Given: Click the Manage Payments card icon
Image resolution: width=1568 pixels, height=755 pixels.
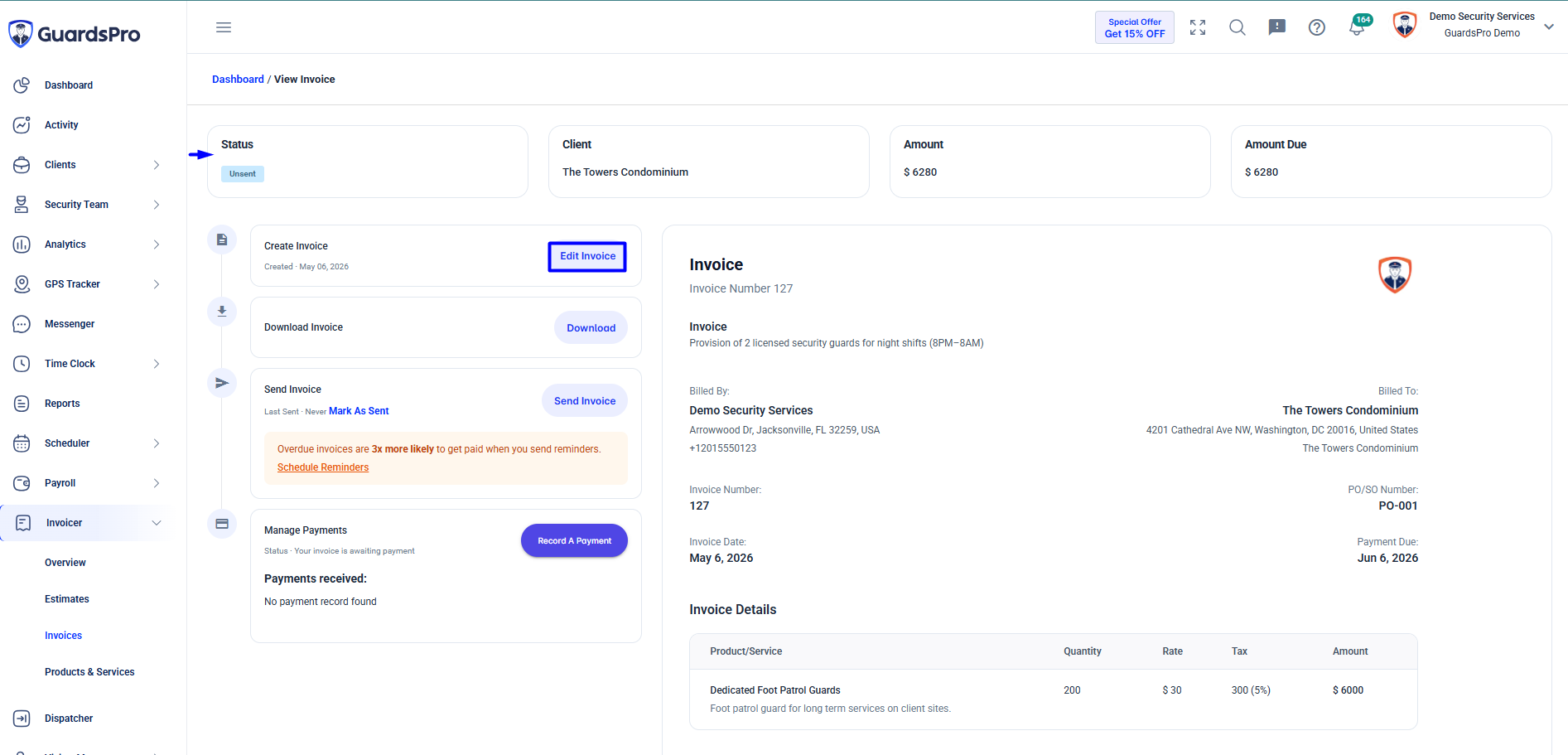Looking at the screenshot, I should pos(222,524).
